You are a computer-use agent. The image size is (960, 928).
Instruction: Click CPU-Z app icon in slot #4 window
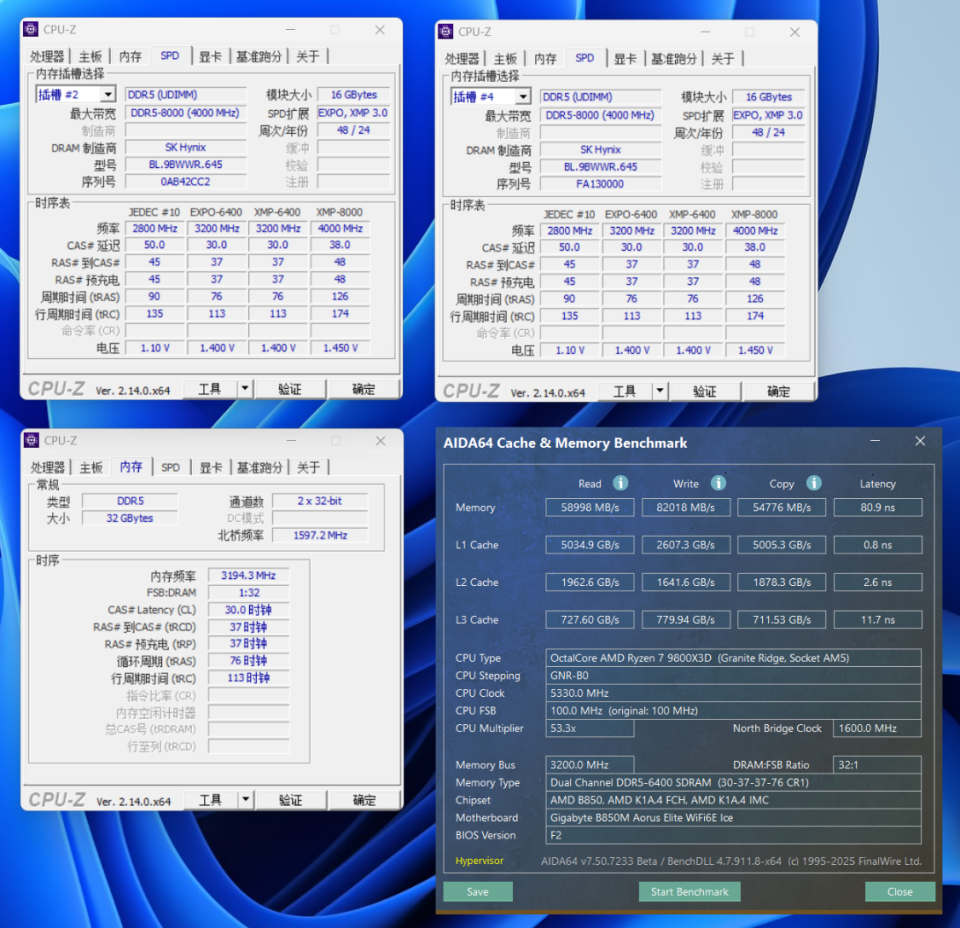pos(446,31)
